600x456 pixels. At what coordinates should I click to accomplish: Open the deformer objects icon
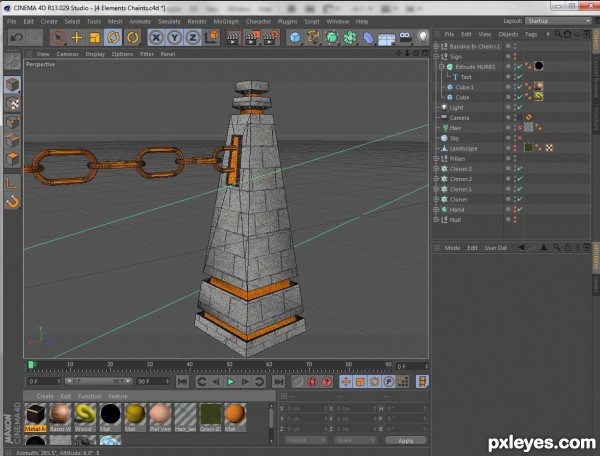368,38
